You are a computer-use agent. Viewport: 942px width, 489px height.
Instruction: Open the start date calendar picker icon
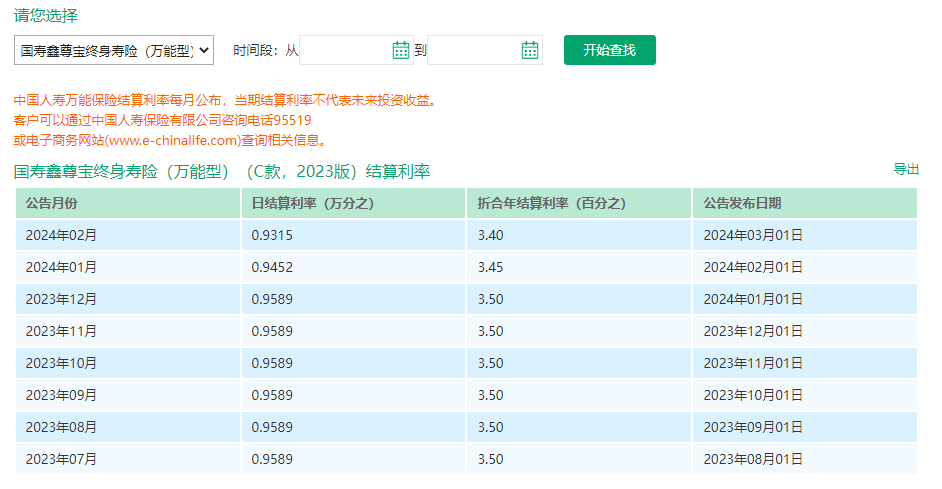401,50
